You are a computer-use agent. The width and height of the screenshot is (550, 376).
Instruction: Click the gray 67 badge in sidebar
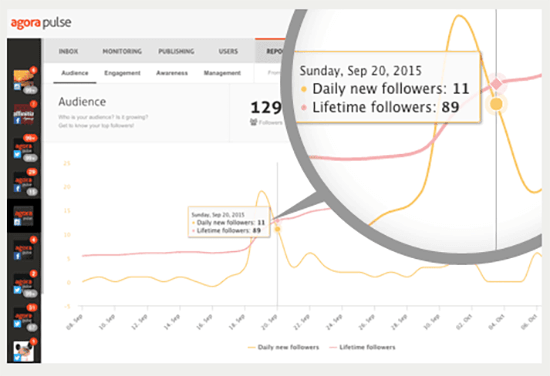pos(32,328)
